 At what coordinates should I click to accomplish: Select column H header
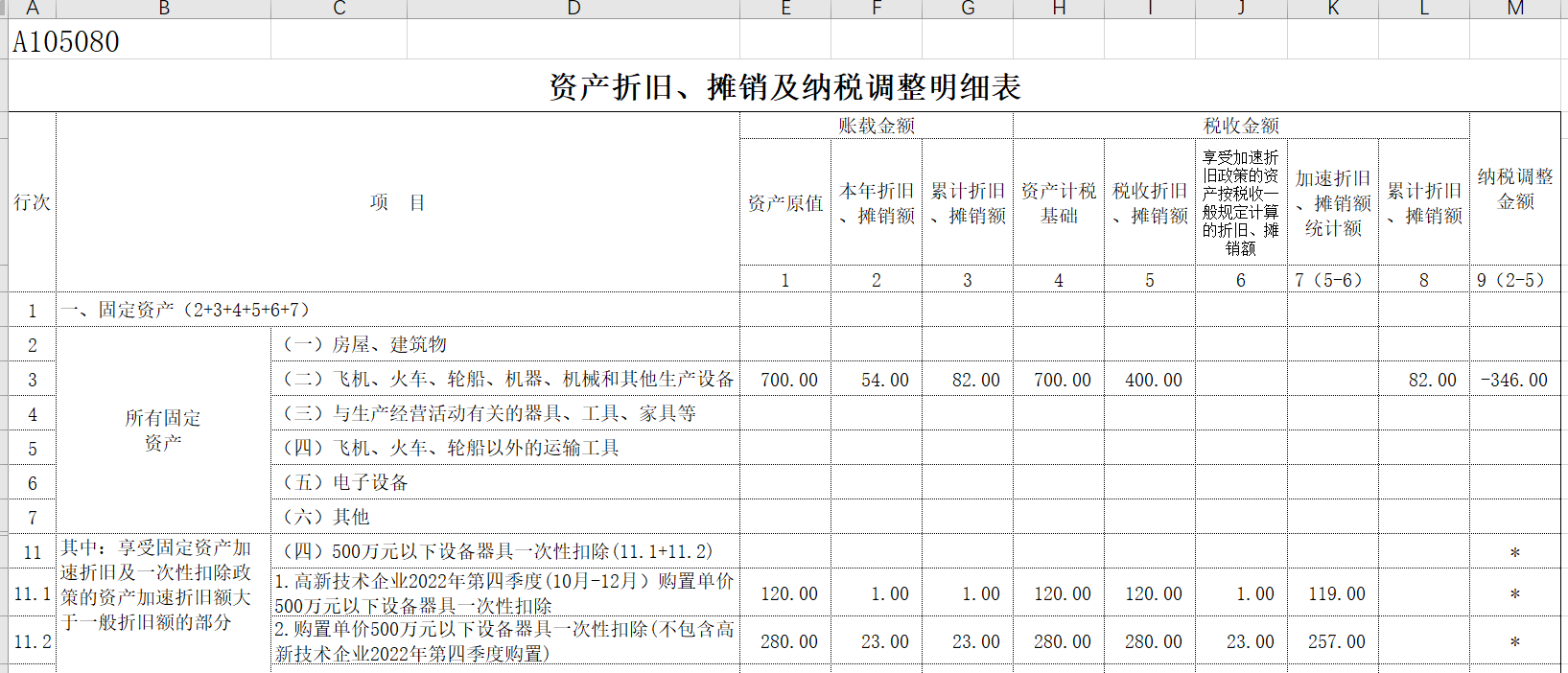[1059, 9]
